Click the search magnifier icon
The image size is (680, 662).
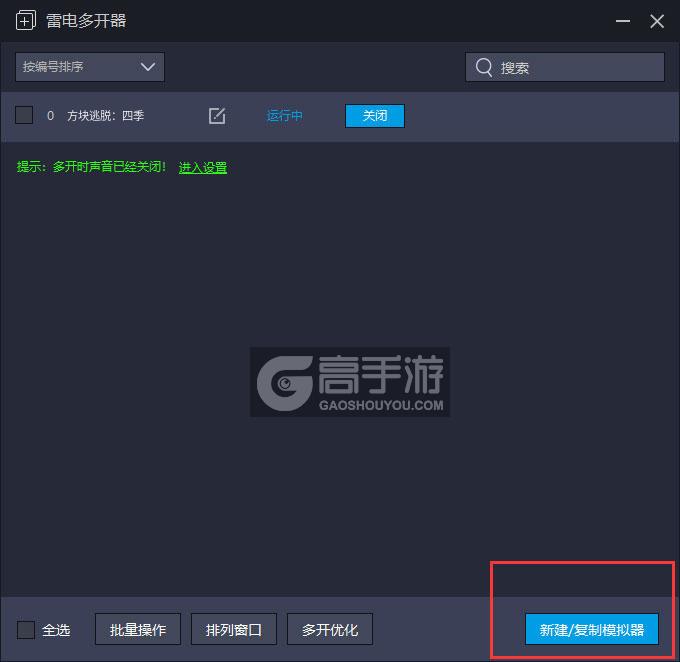pos(484,67)
